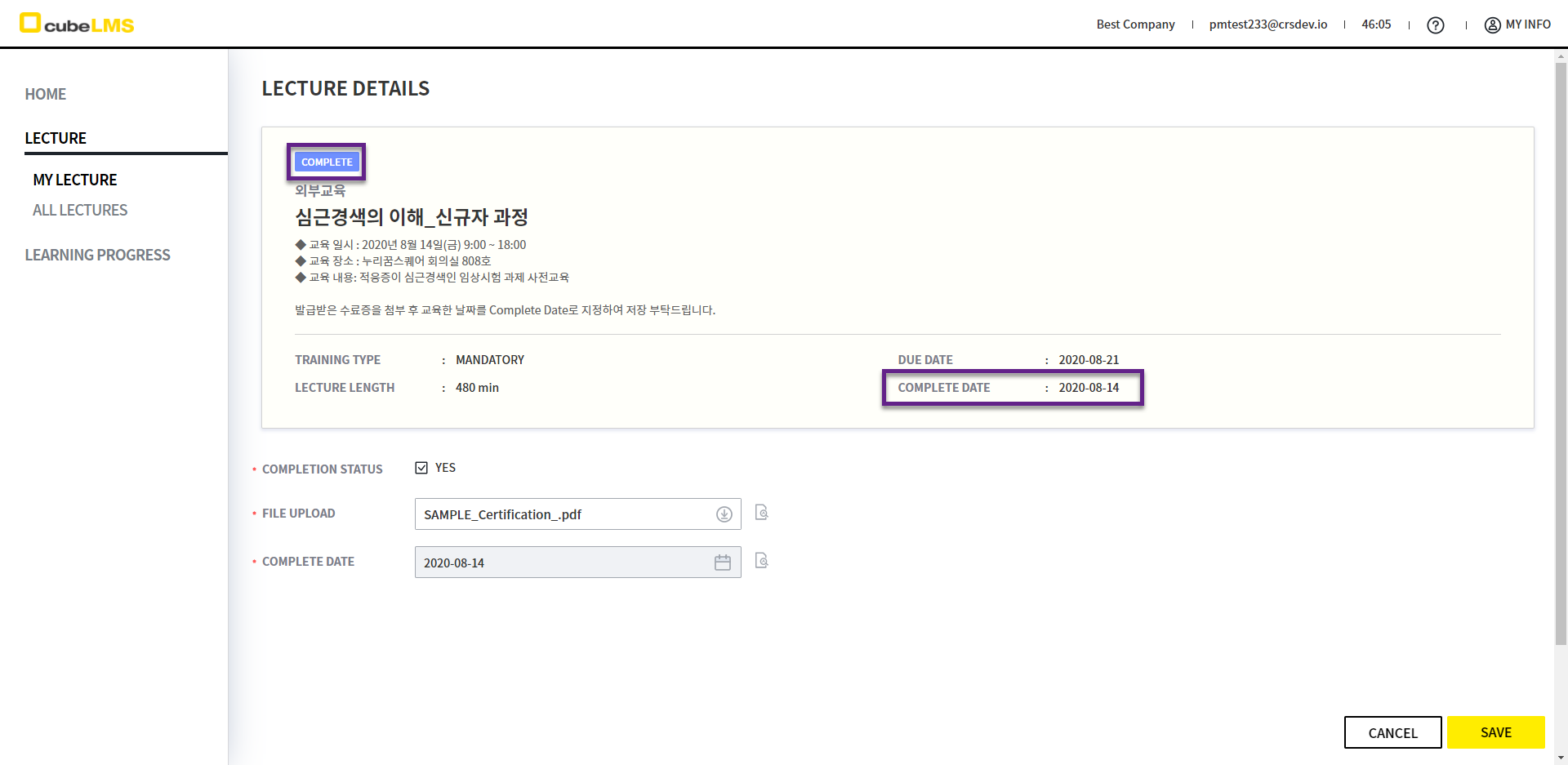
Task: Open the help question mark icon
Action: point(1435,25)
